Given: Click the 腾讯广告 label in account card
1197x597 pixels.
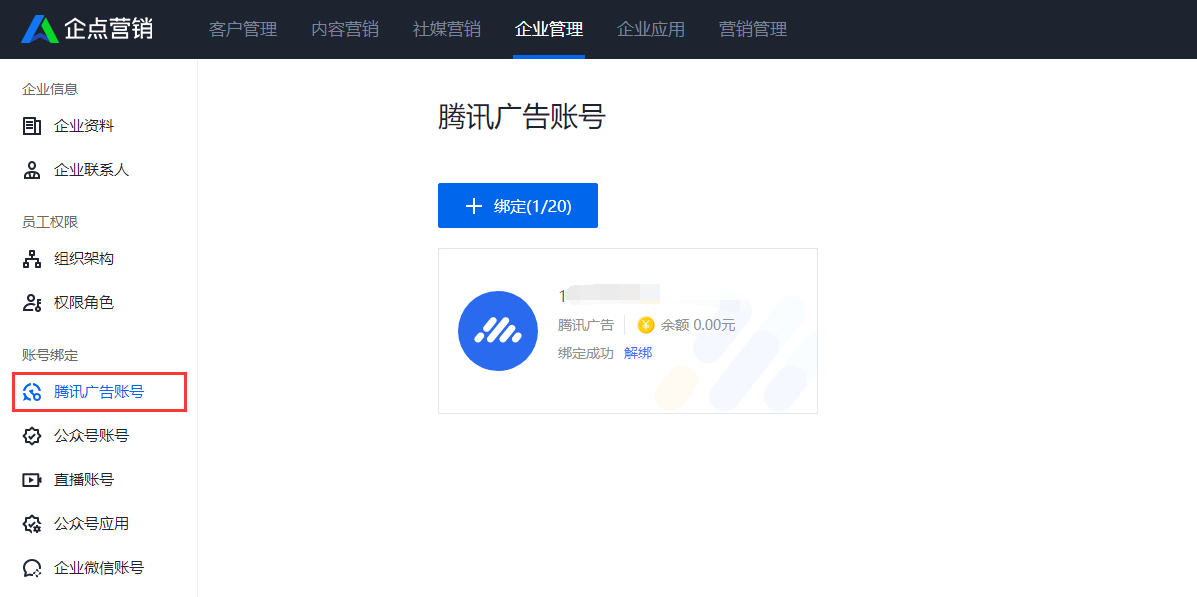Looking at the screenshot, I should click(586, 325).
